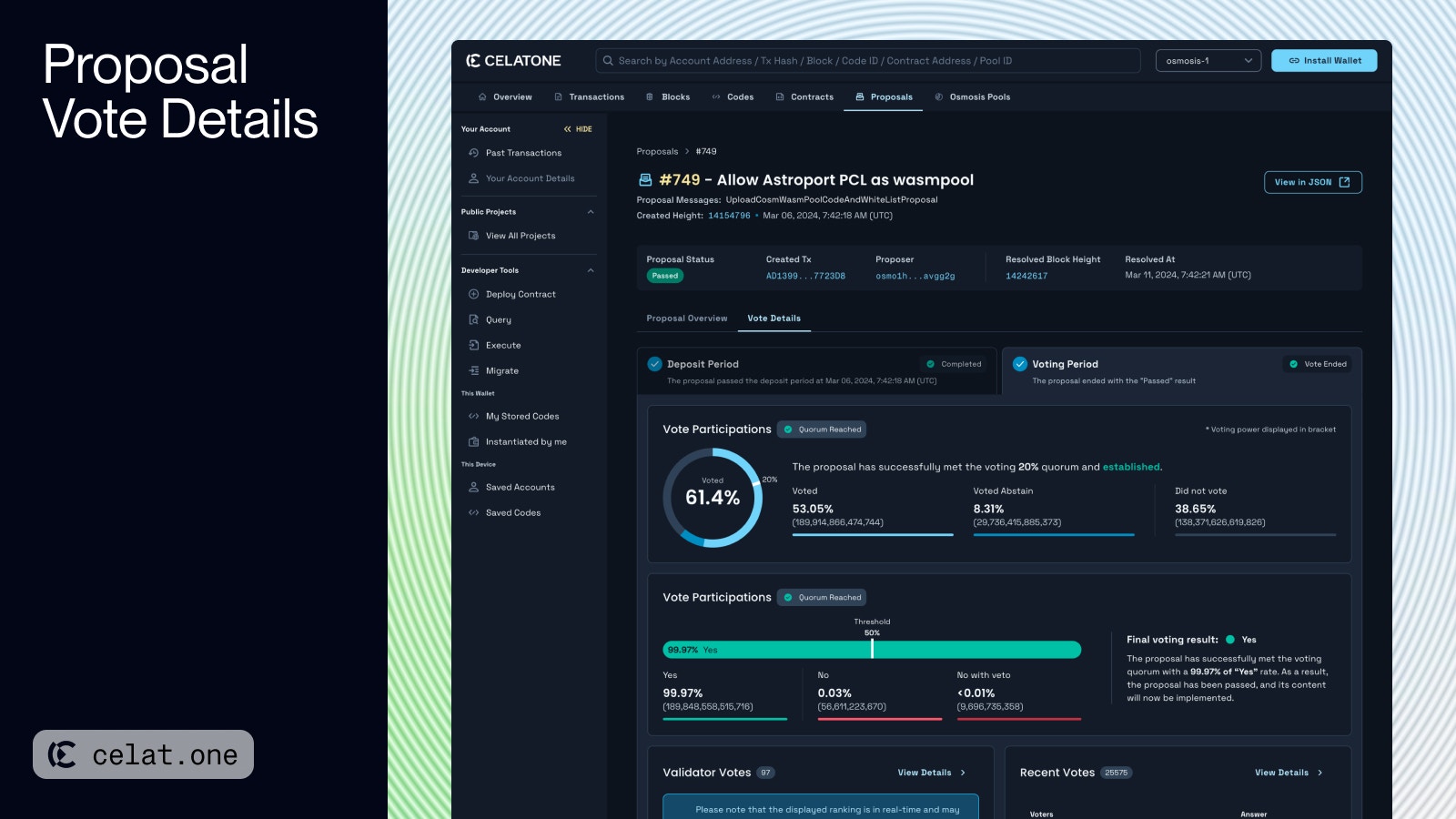Open proposer address osmo1h...avgg2g
The image size is (1456, 819).
(x=915, y=276)
